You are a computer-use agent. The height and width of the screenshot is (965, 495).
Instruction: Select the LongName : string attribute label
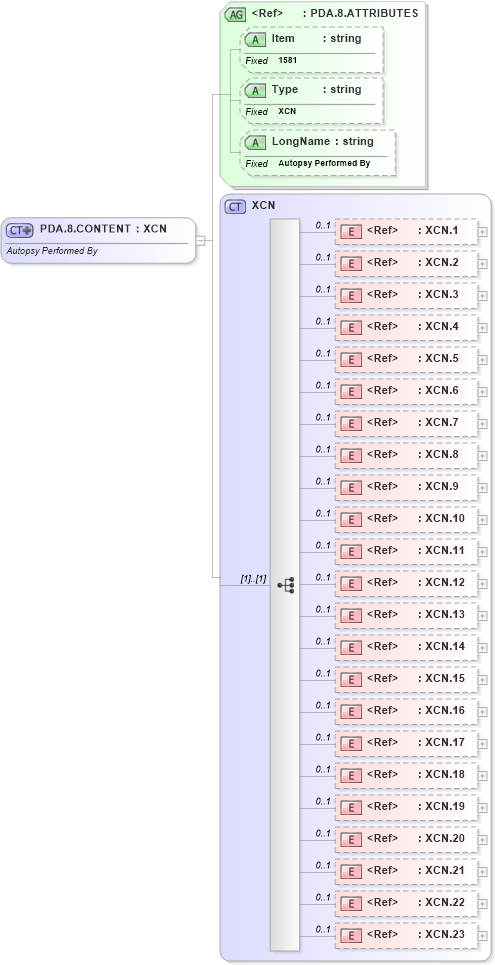[323, 141]
